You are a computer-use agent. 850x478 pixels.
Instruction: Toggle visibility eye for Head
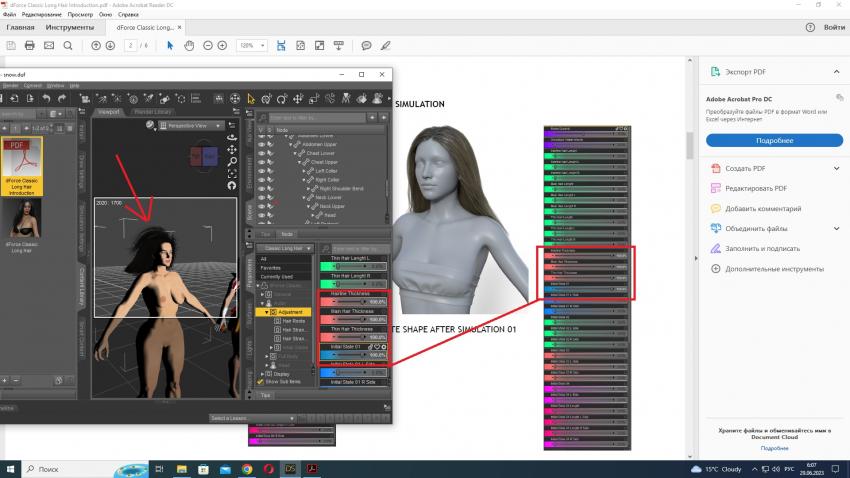[x=261, y=215]
